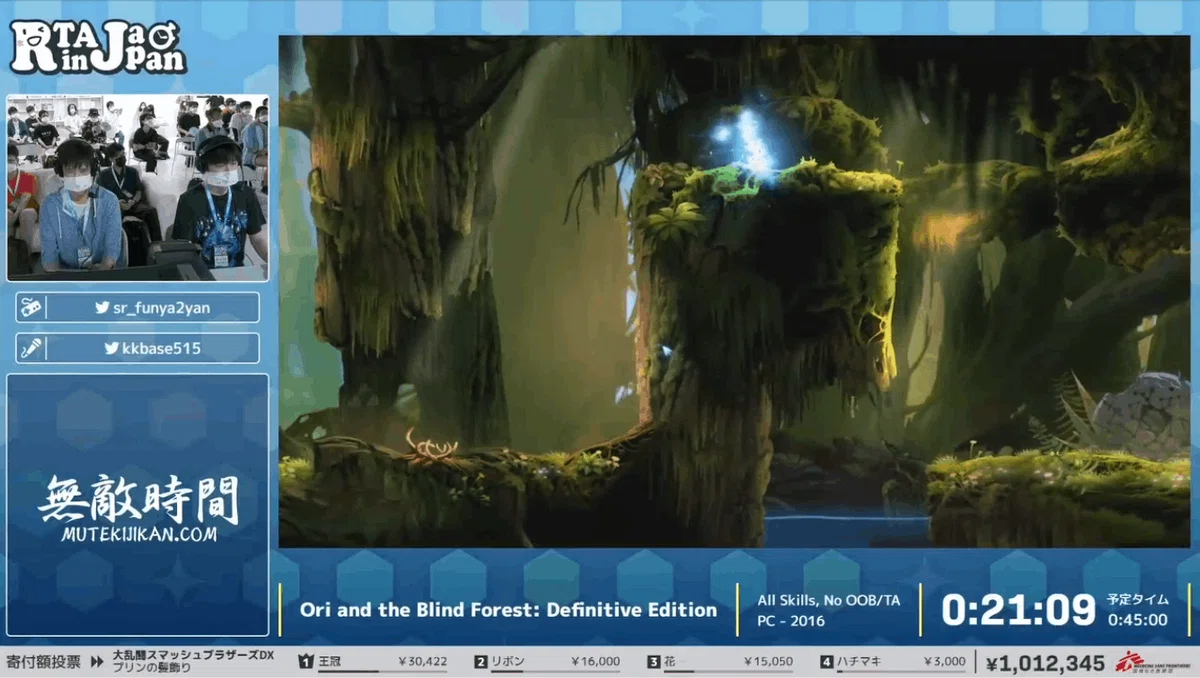Click the 花 donation option
Image resolution: width=1200 pixels, height=678 pixels.
click(x=670, y=662)
